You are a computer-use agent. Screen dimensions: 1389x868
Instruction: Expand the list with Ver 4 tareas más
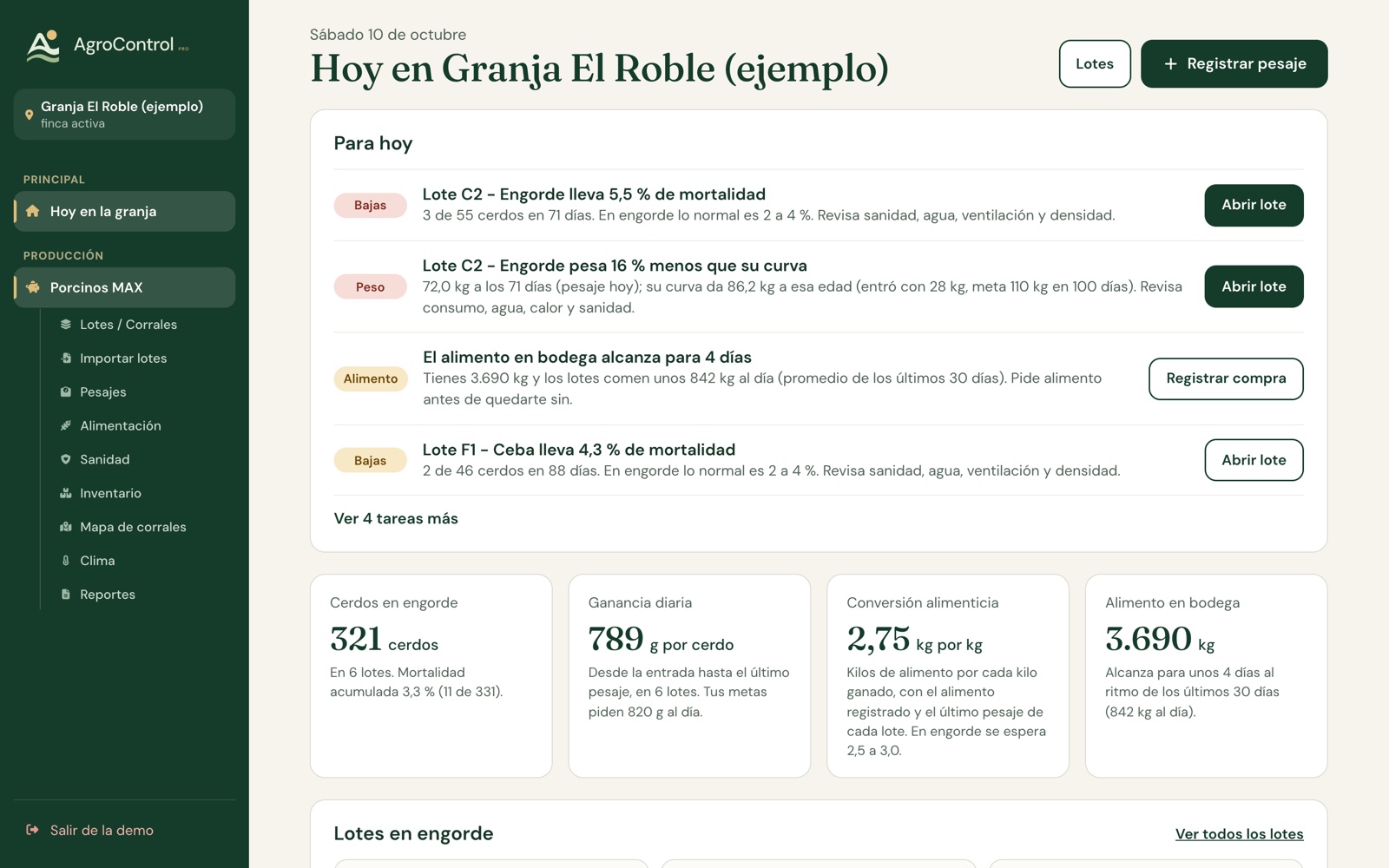pos(396,518)
